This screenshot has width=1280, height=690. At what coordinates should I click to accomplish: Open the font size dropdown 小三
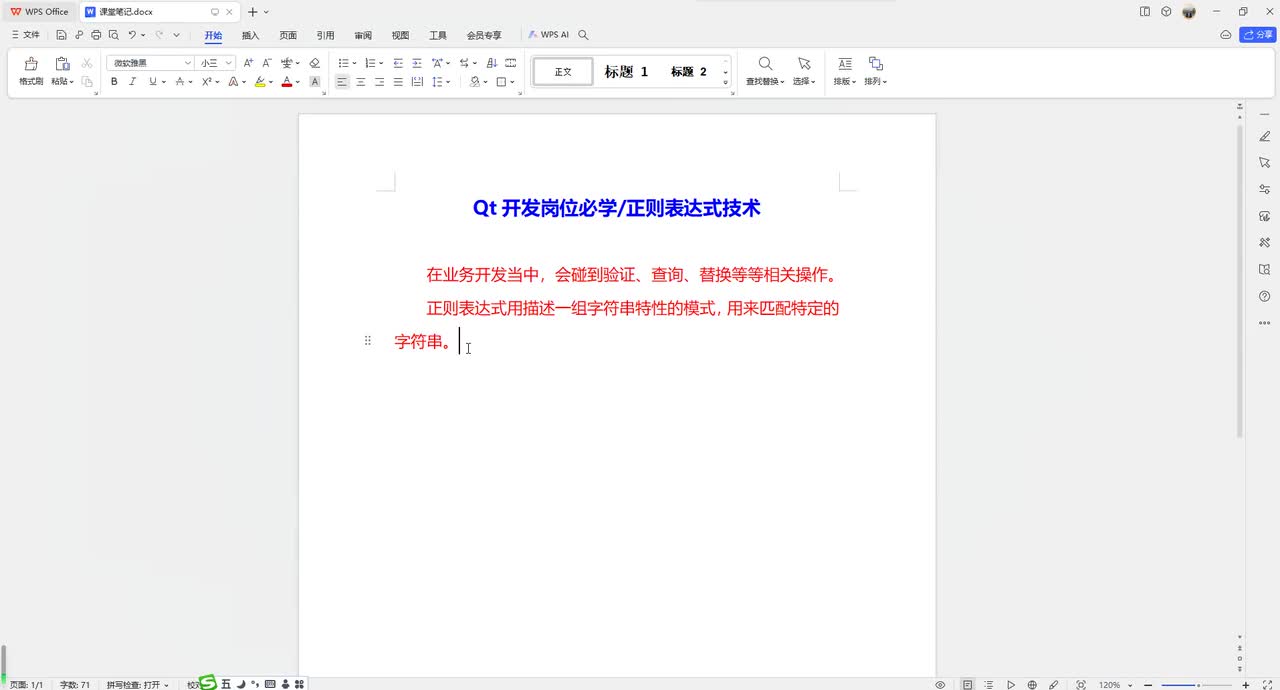(x=229, y=63)
